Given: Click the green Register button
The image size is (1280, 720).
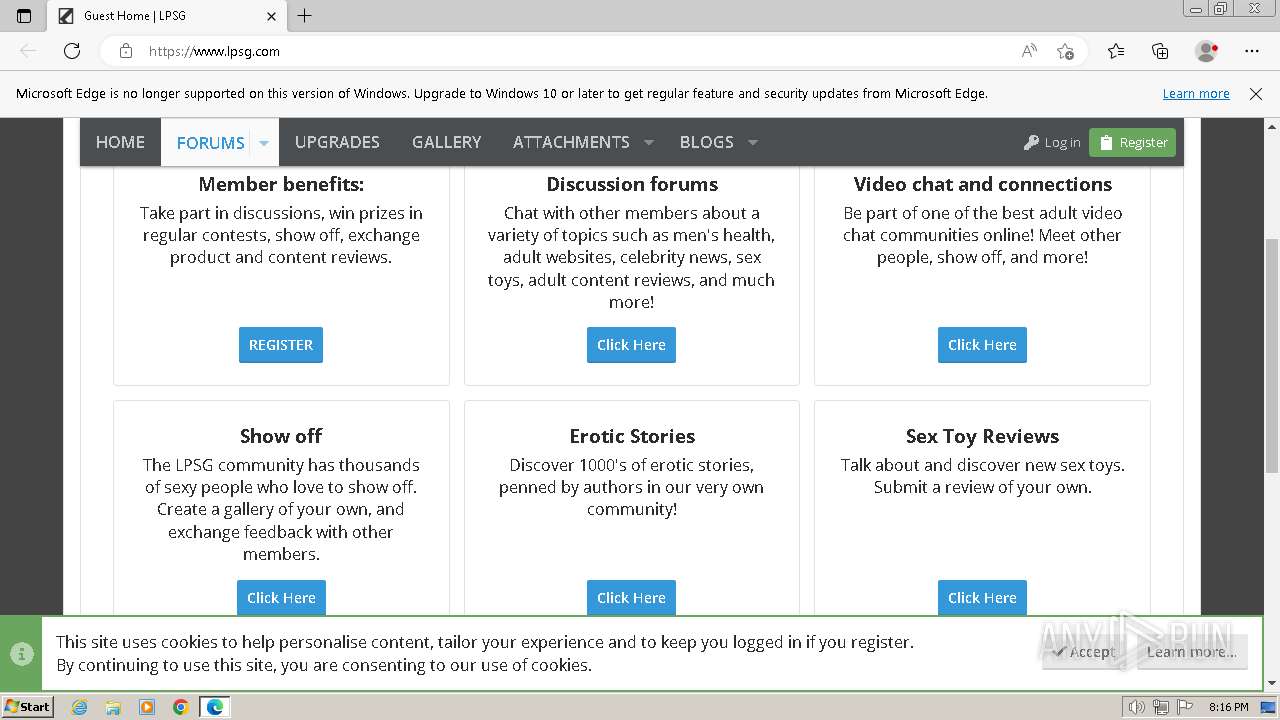Looking at the screenshot, I should [x=1132, y=143].
